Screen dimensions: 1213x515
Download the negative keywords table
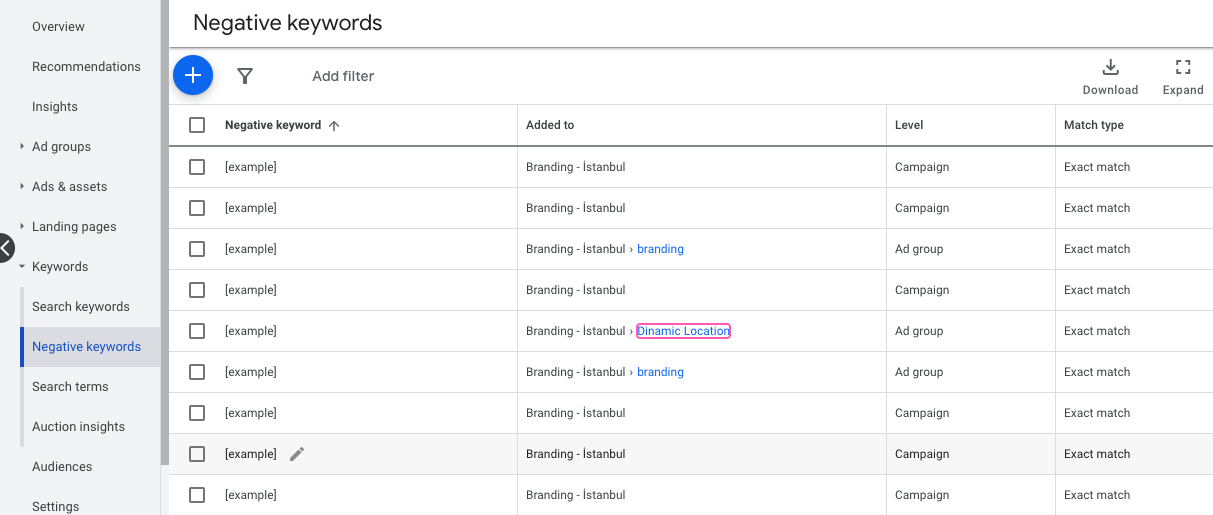click(x=1110, y=76)
